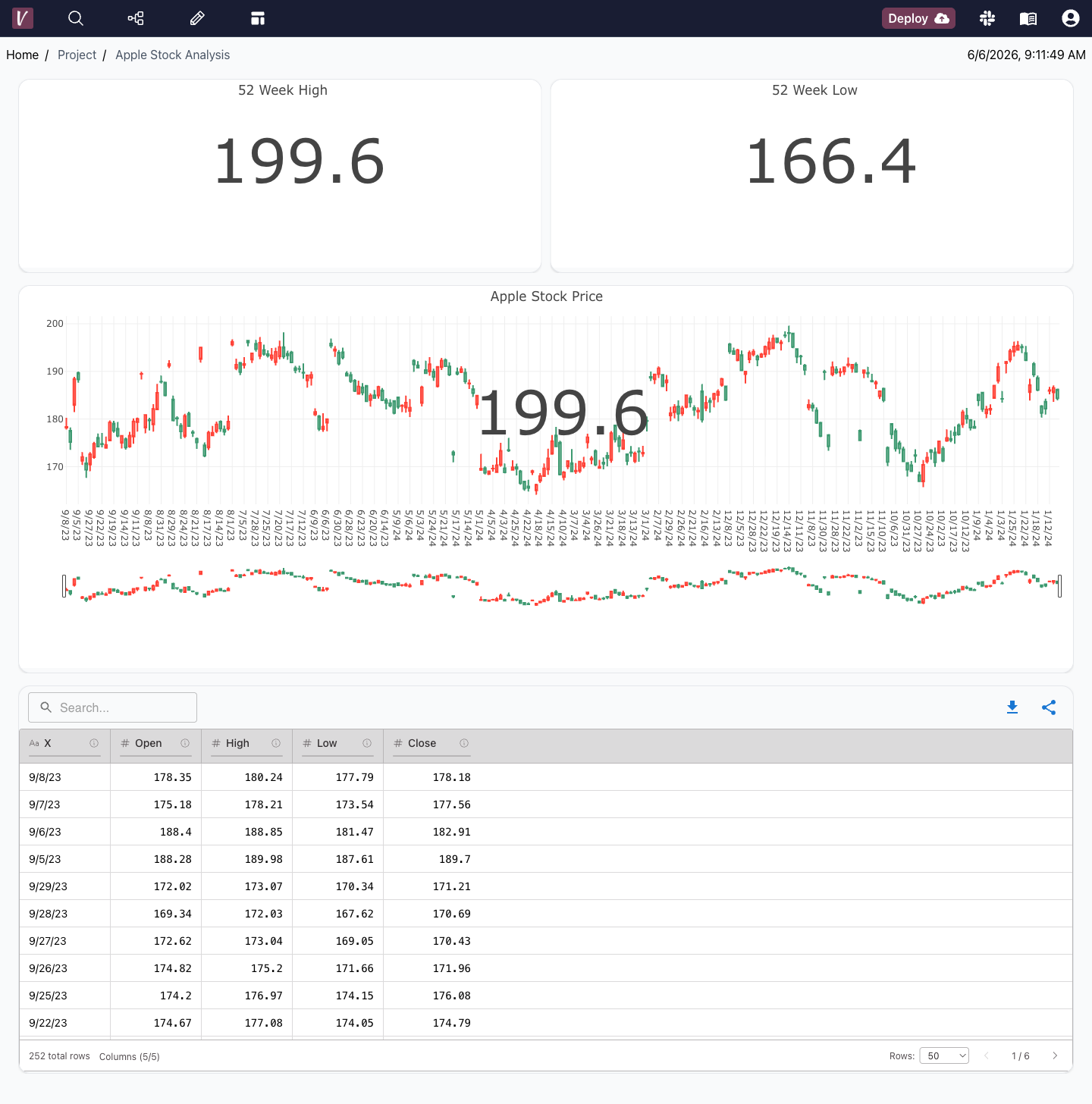
Task: Download the table data icon
Action: point(1012,707)
